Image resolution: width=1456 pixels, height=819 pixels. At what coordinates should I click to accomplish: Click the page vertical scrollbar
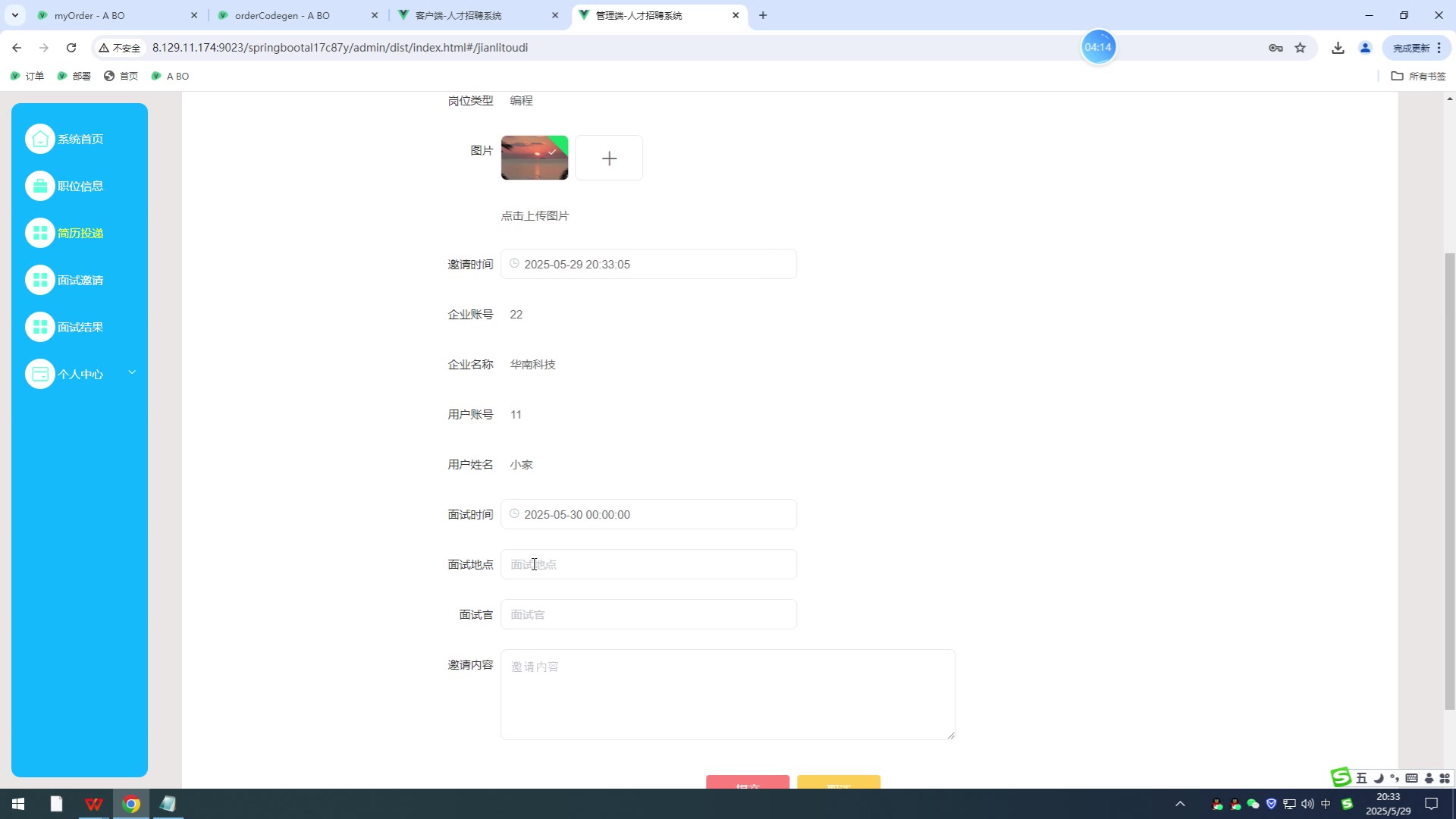click(x=1449, y=481)
